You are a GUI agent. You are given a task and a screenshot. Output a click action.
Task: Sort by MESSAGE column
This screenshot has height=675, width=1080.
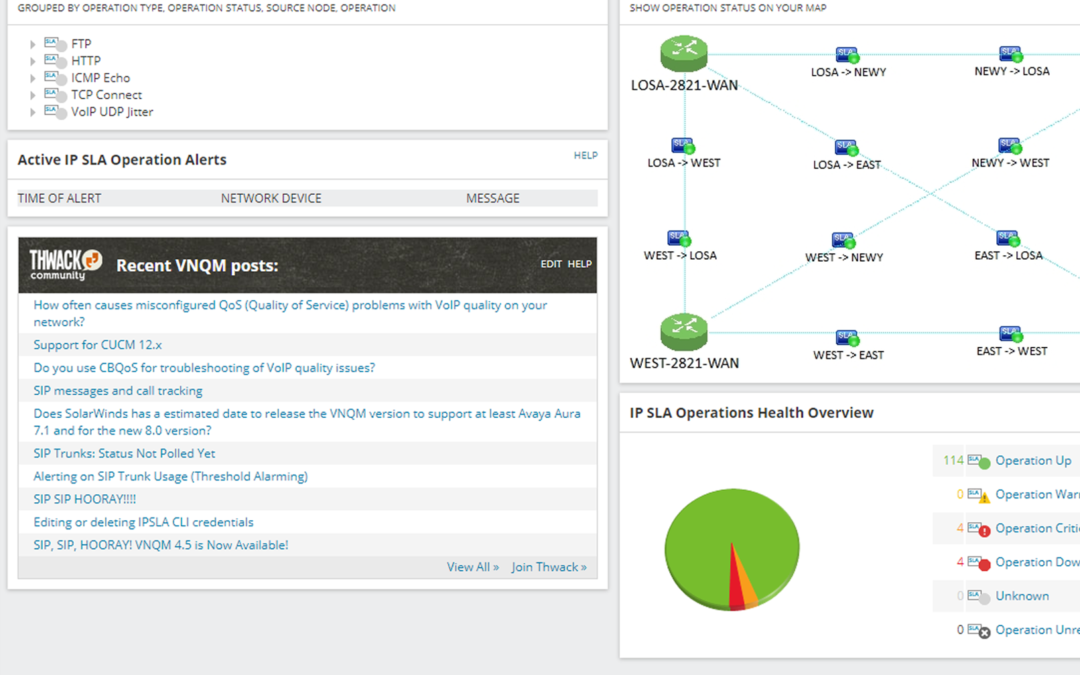[492, 198]
